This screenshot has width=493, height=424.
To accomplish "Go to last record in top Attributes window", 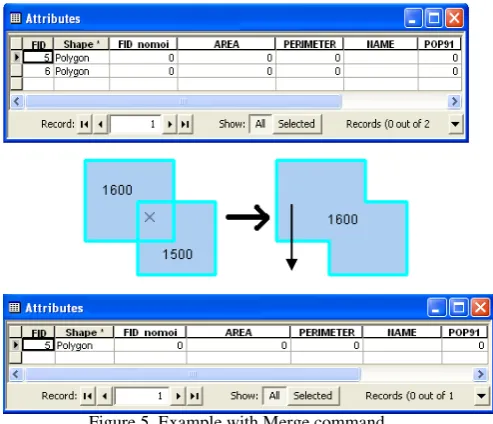I will click(185, 124).
